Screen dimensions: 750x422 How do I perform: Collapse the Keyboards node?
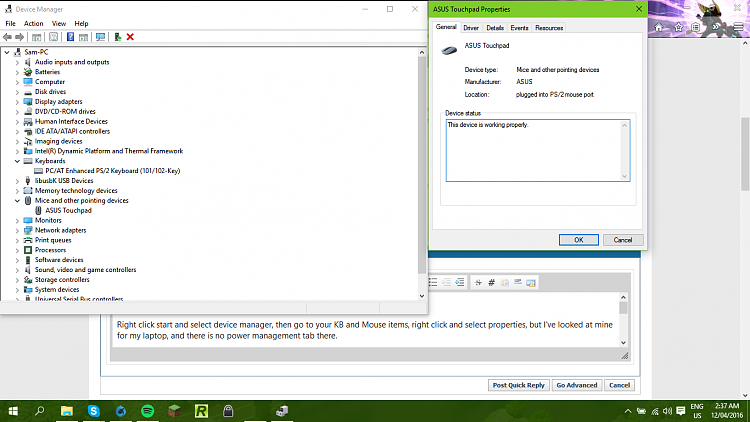(17, 161)
